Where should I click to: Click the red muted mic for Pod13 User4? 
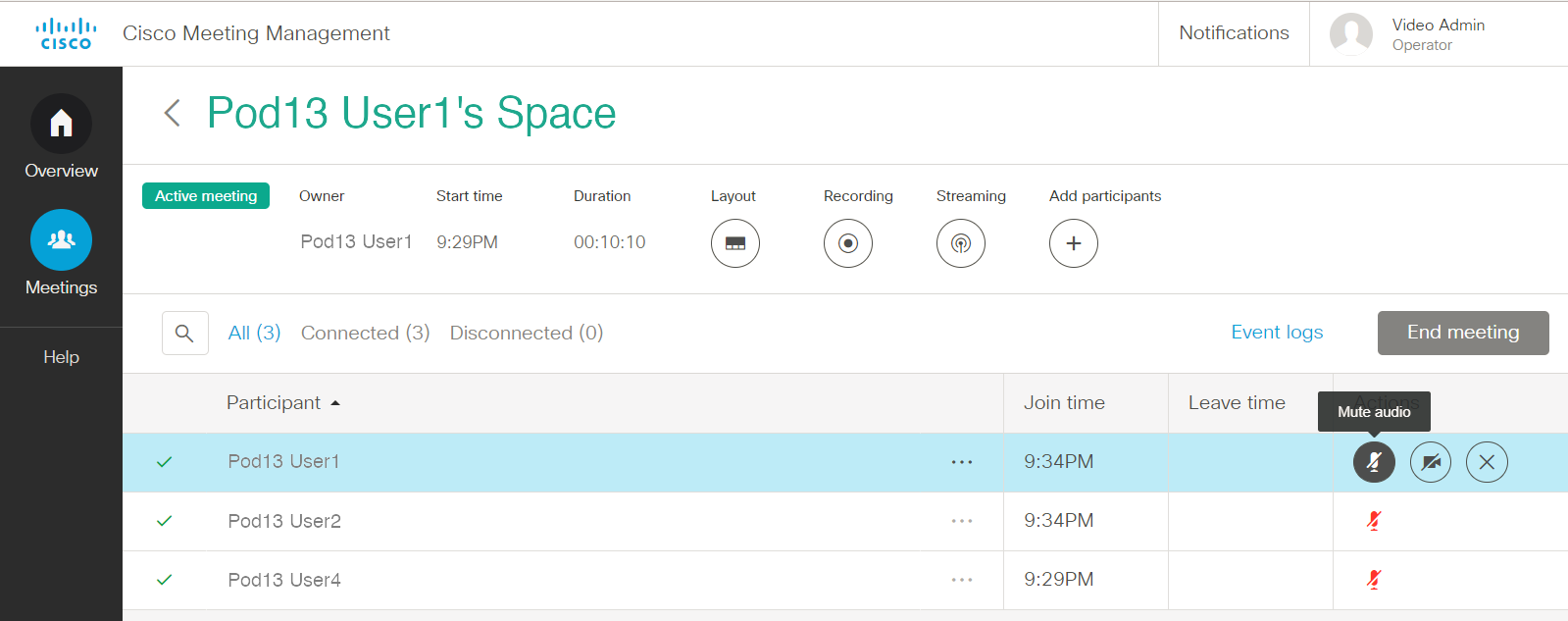[x=1374, y=580]
